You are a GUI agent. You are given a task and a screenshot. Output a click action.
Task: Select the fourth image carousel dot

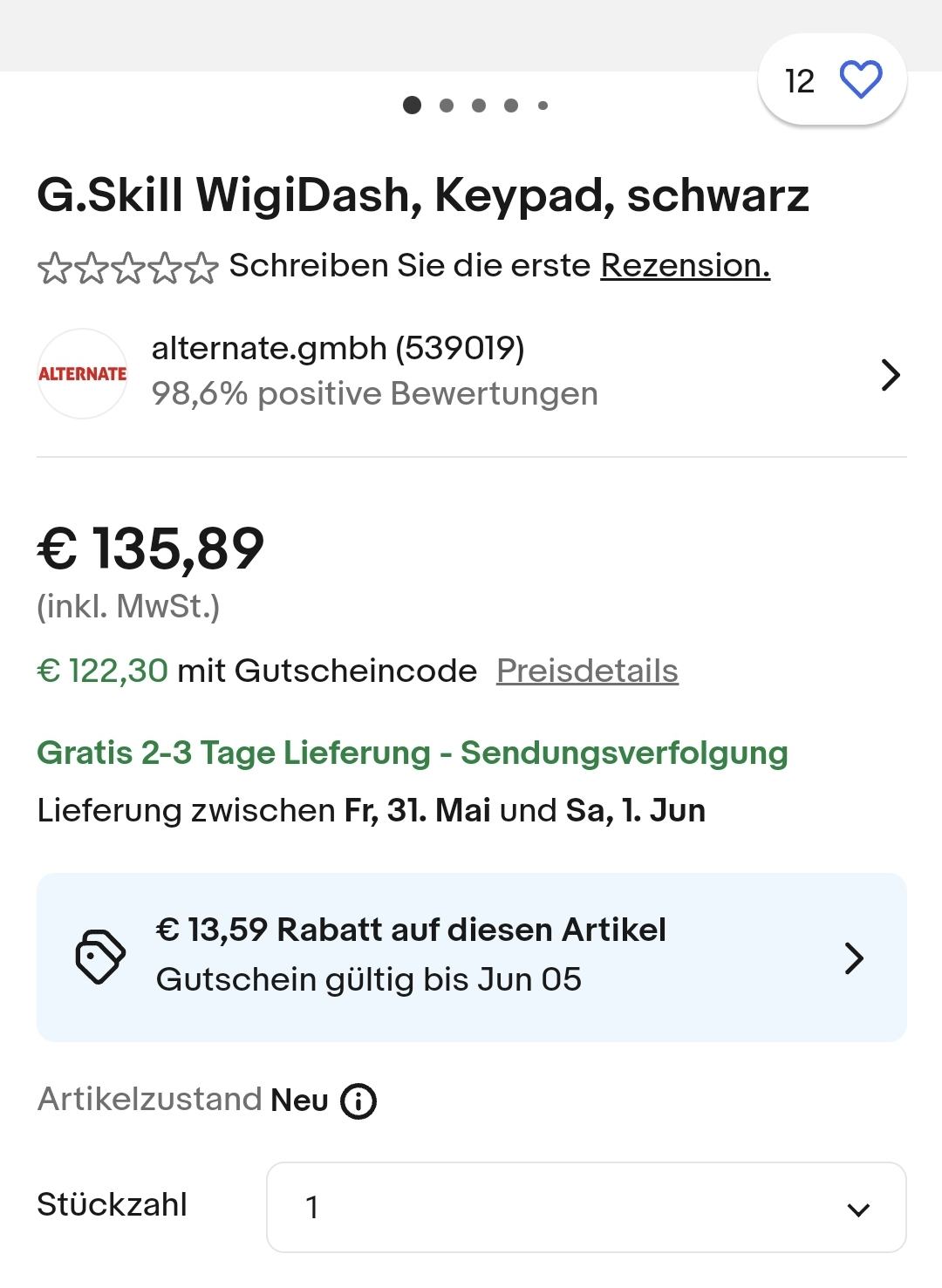[511, 106]
